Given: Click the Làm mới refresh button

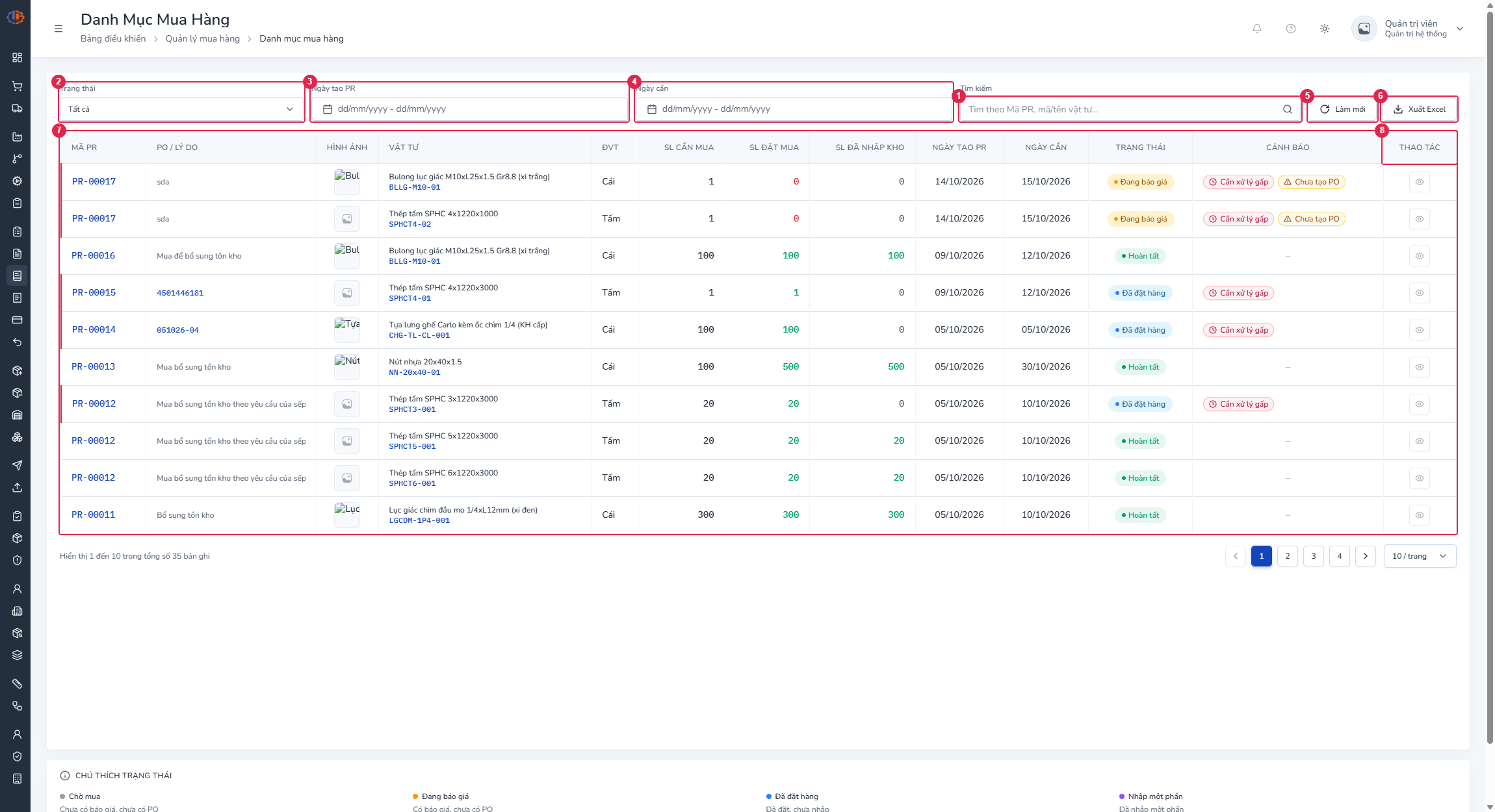Looking at the screenshot, I should [1342, 109].
